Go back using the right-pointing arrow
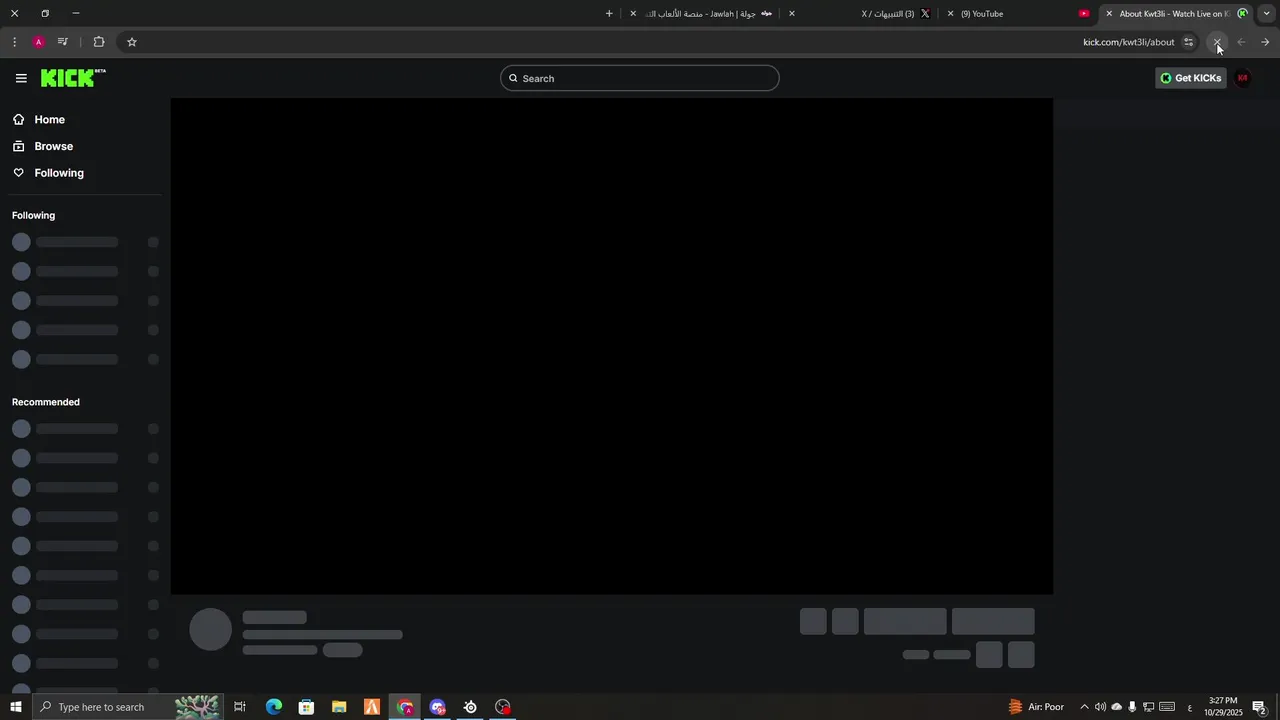The height and width of the screenshot is (720, 1280). point(1265,42)
